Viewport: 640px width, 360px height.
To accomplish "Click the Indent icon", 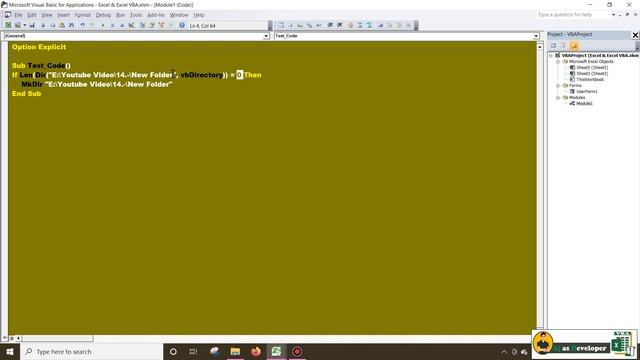I will pos(330,25).
